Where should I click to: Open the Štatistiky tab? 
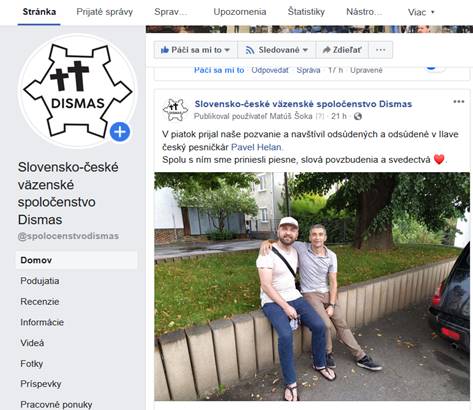tap(306, 12)
